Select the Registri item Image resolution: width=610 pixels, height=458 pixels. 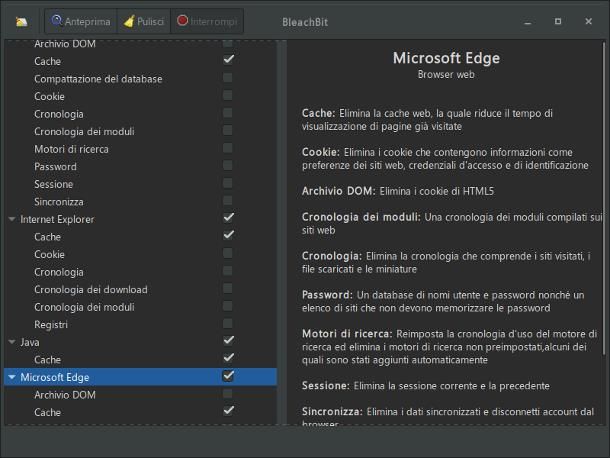pos(51,325)
